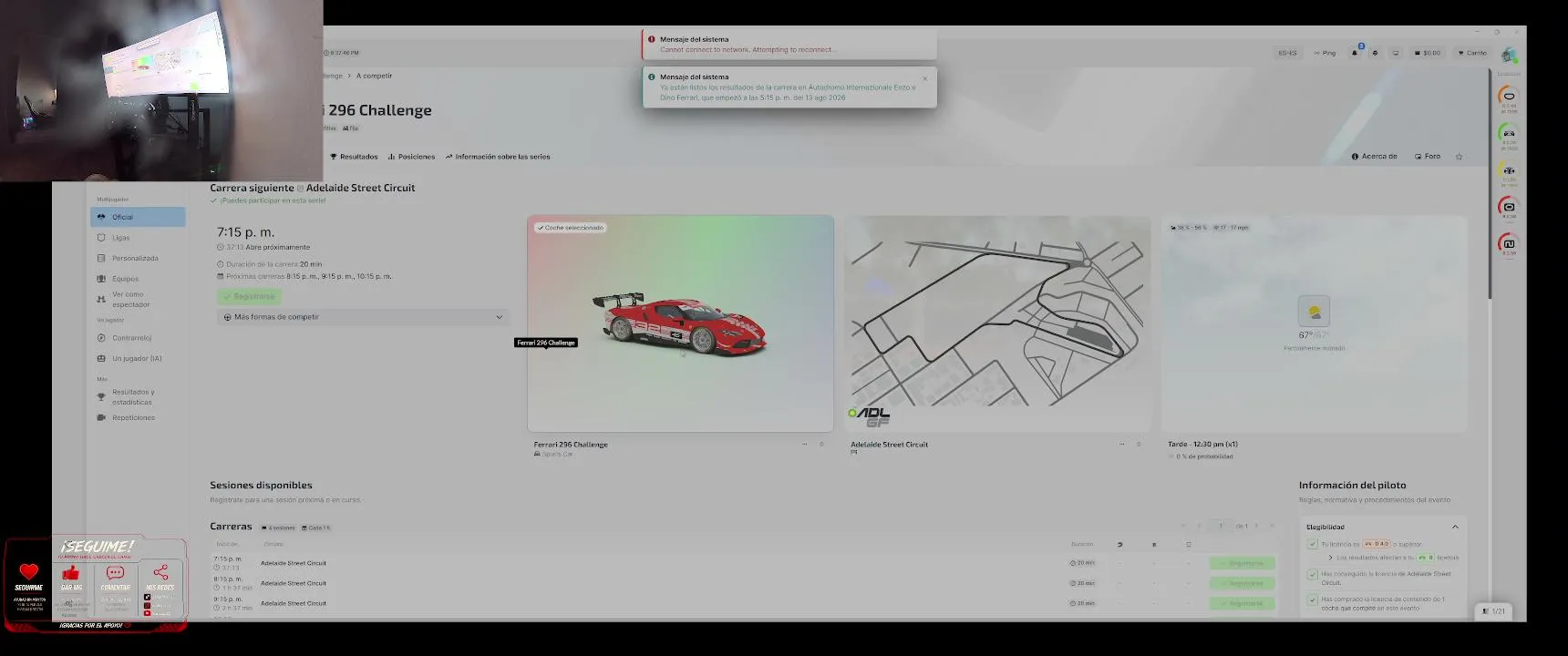This screenshot has height=656, width=1568.
Task: Expand the 'Más formas de competir' dropdown
Action: click(x=363, y=317)
